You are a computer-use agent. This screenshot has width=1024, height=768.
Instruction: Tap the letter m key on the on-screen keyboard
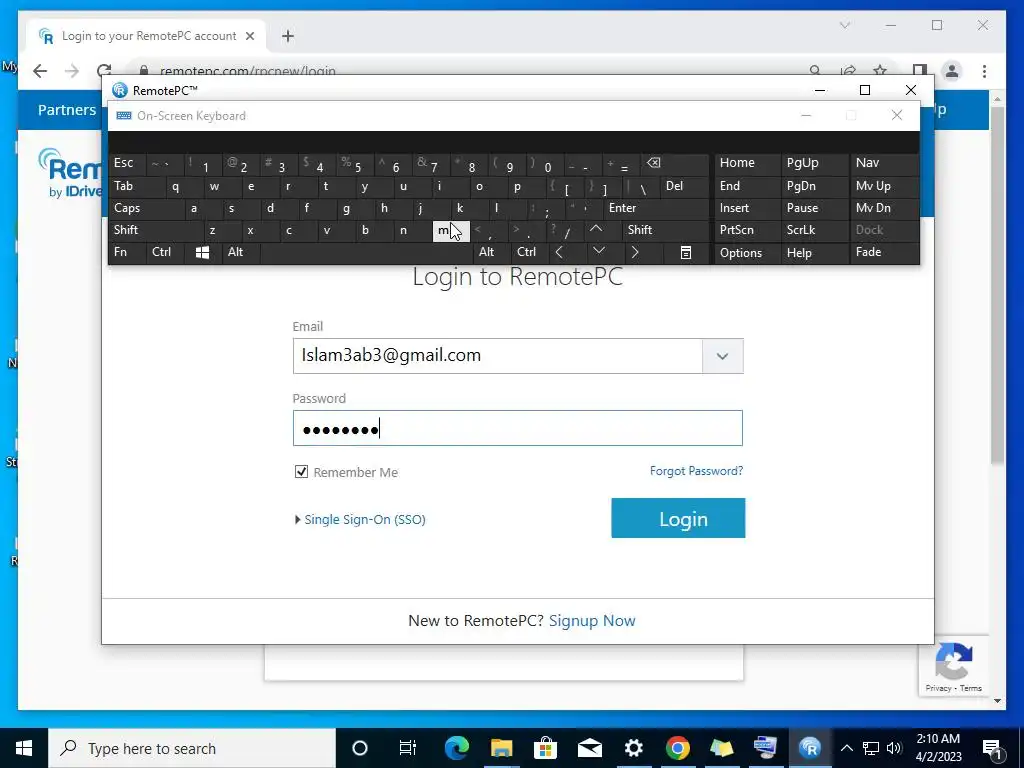point(451,231)
